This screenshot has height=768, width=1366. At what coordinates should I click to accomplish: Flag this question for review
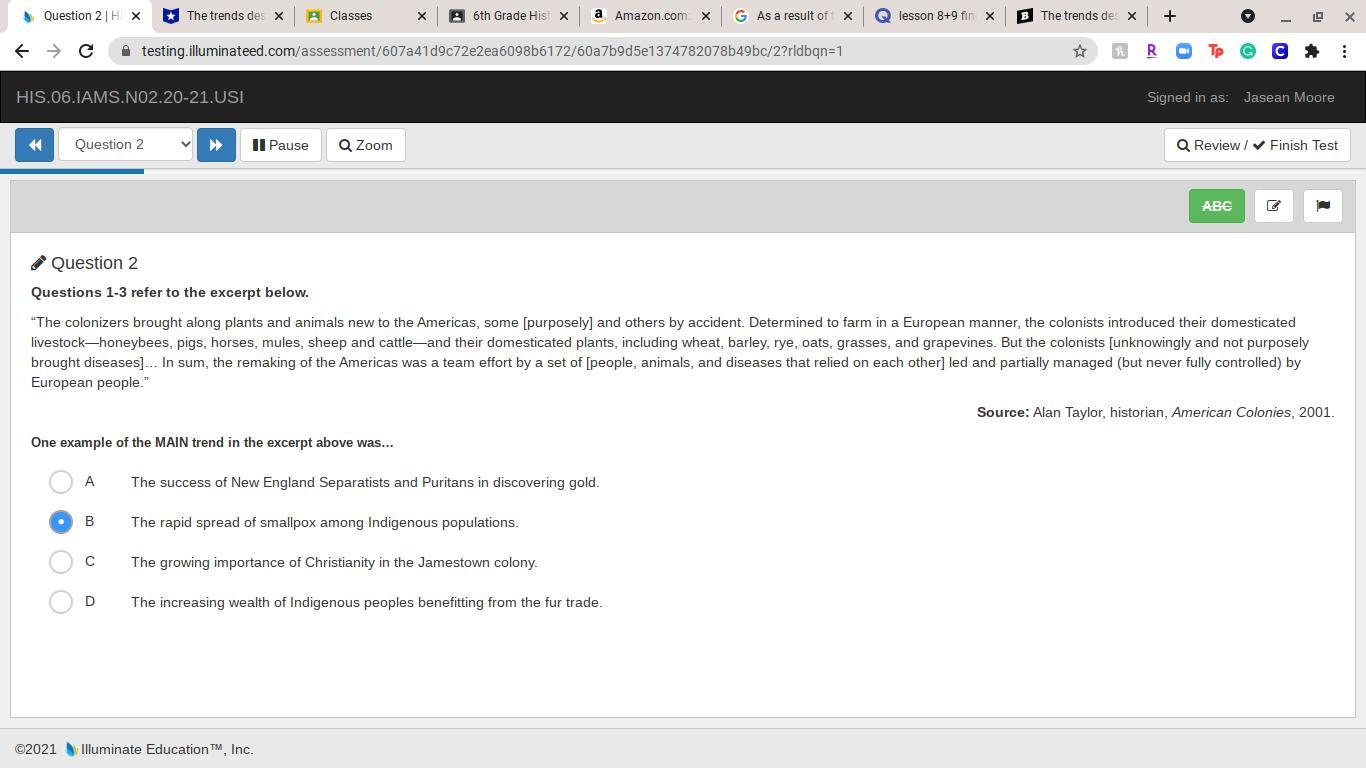1323,206
